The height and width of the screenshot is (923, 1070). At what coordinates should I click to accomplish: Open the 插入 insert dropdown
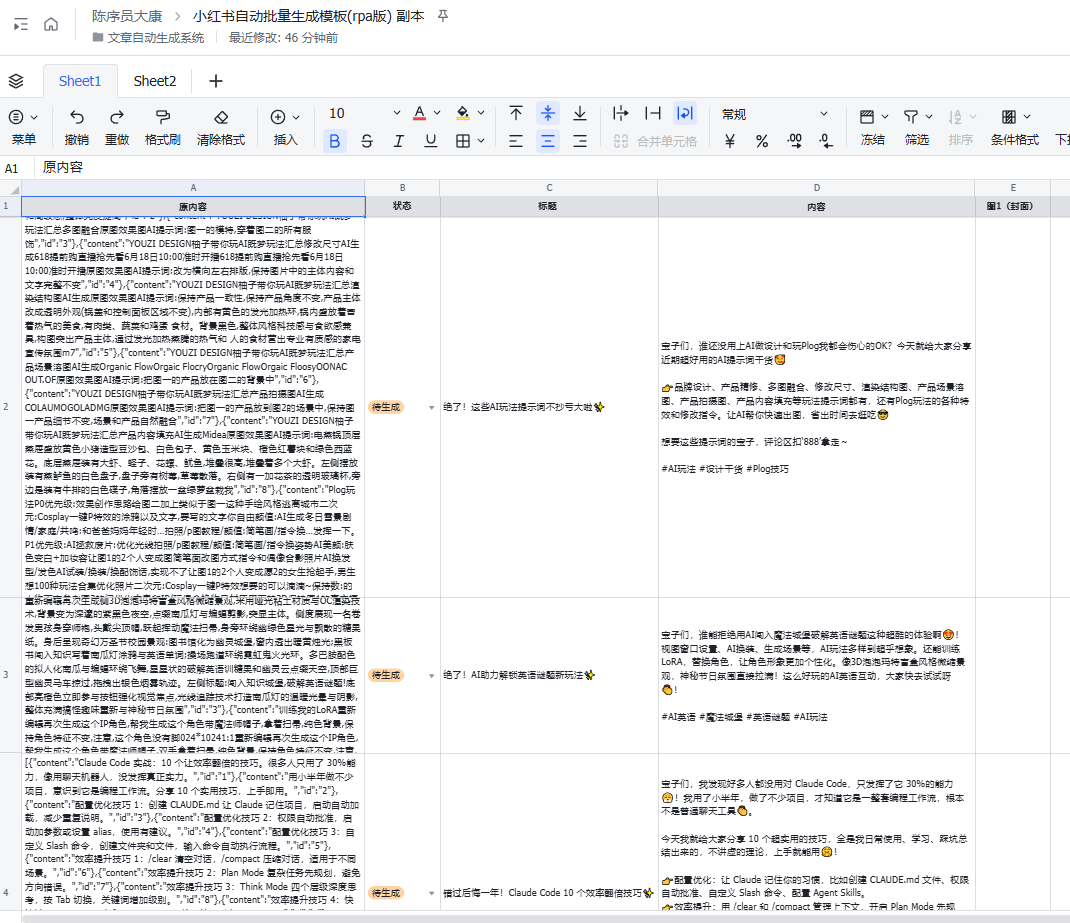(x=285, y=126)
